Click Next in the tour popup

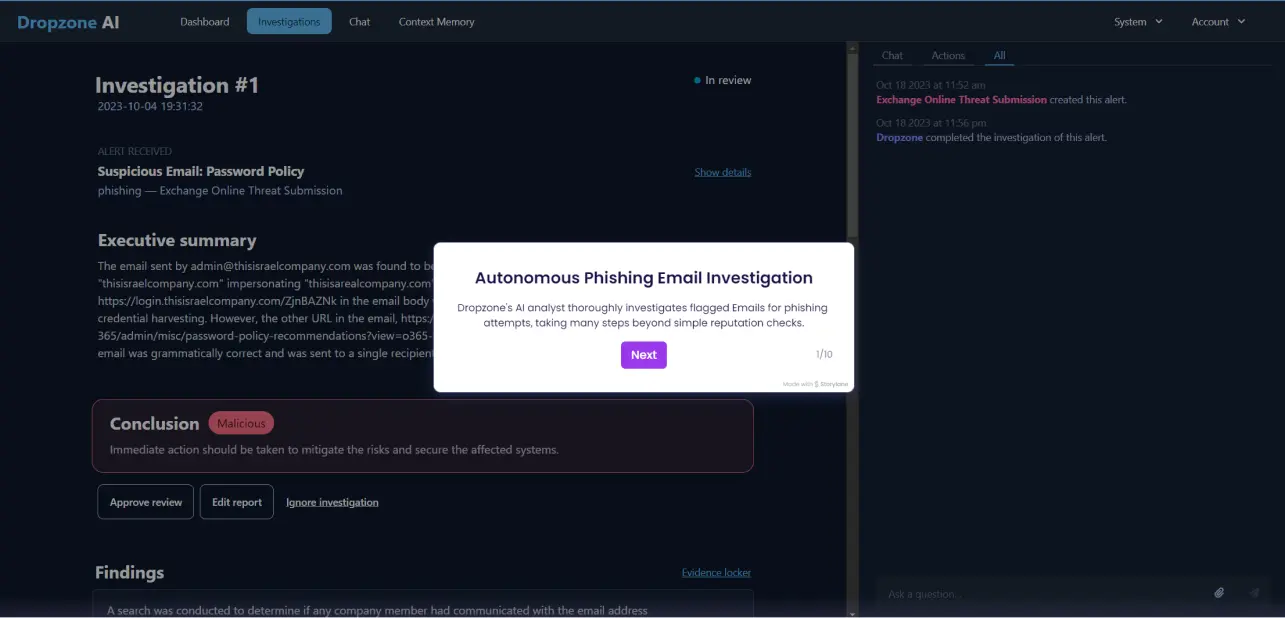pyautogui.click(x=644, y=355)
